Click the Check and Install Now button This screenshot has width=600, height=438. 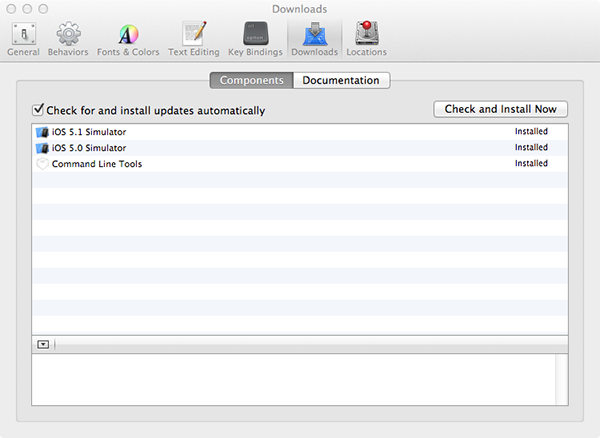(x=501, y=109)
